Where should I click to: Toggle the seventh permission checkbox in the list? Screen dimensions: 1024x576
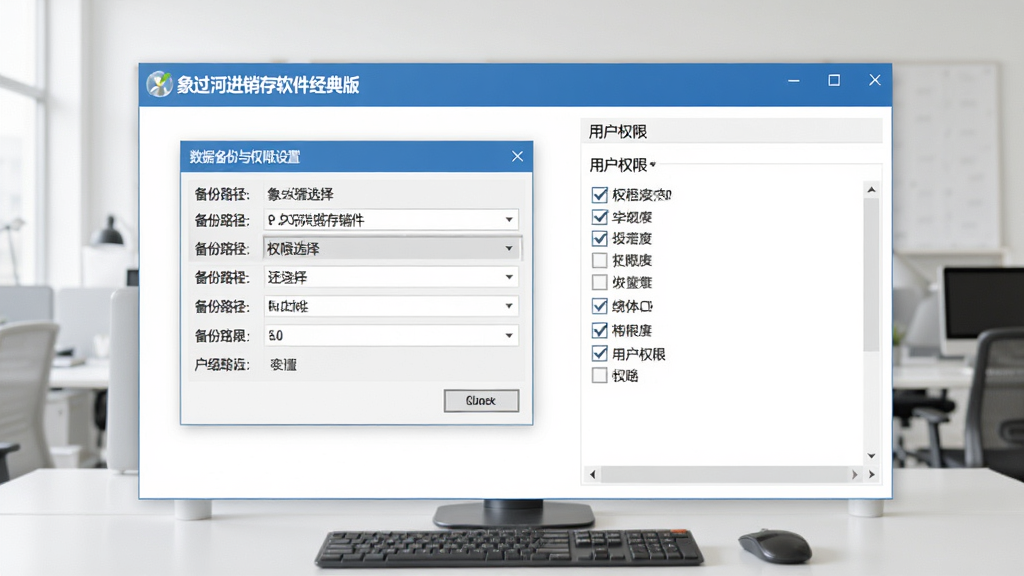point(600,330)
